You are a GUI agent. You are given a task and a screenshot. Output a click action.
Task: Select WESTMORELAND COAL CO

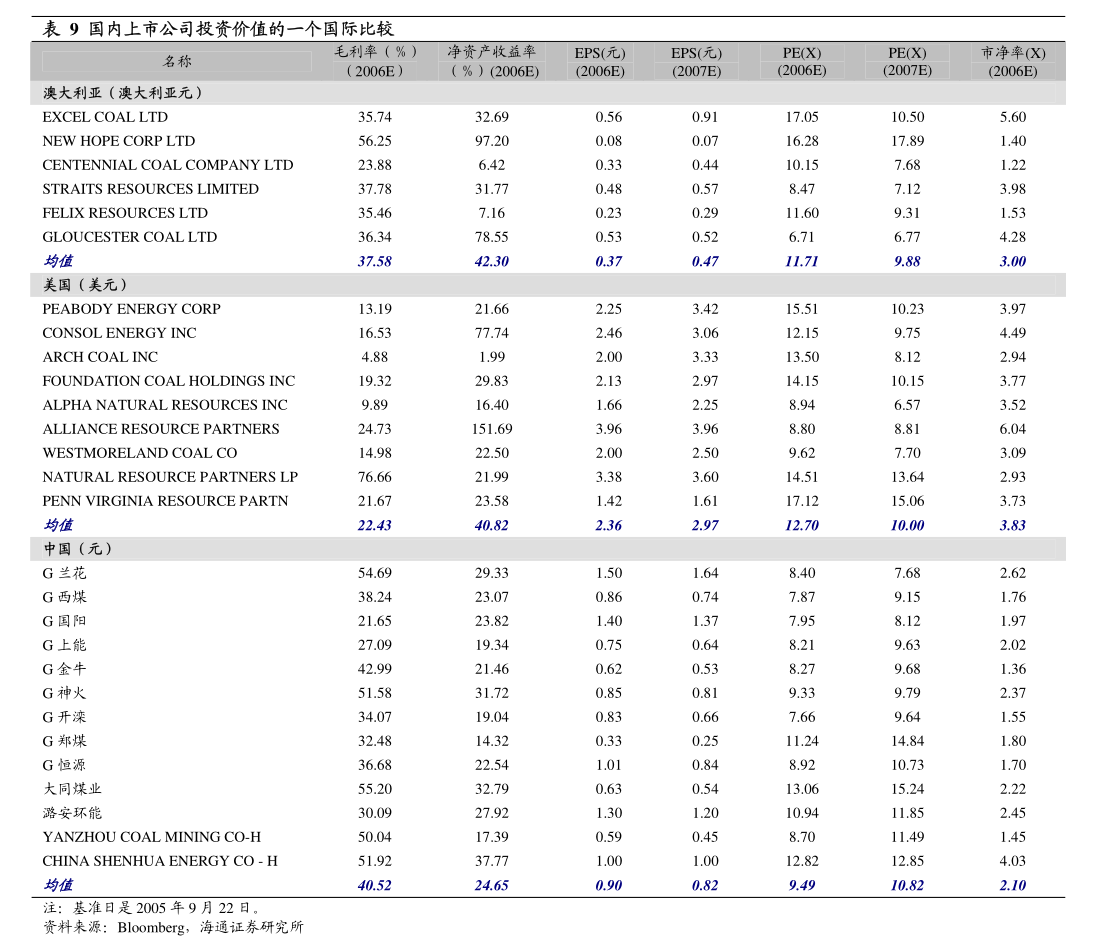(x=140, y=453)
